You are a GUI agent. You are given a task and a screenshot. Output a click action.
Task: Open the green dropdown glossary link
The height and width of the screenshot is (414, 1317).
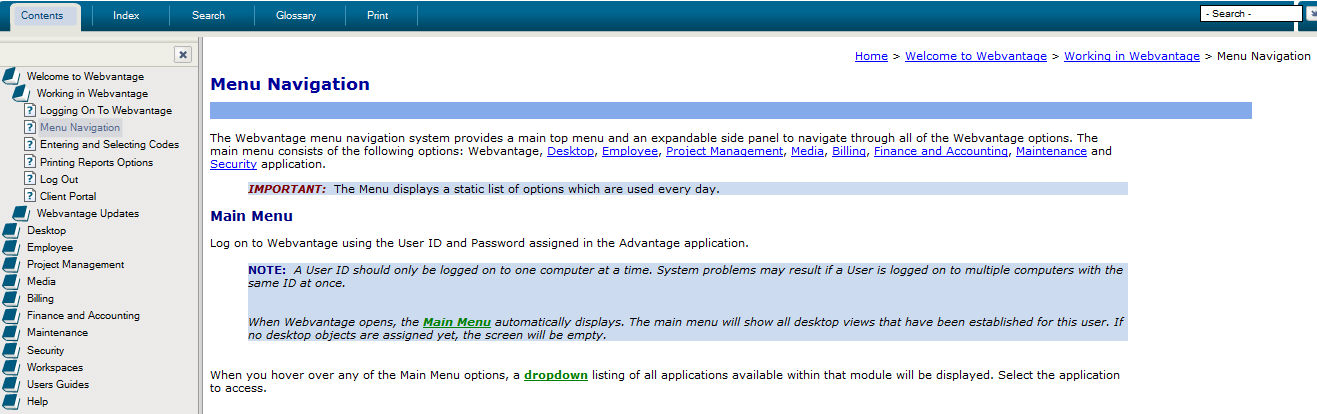pyautogui.click(x=555, y=376)
